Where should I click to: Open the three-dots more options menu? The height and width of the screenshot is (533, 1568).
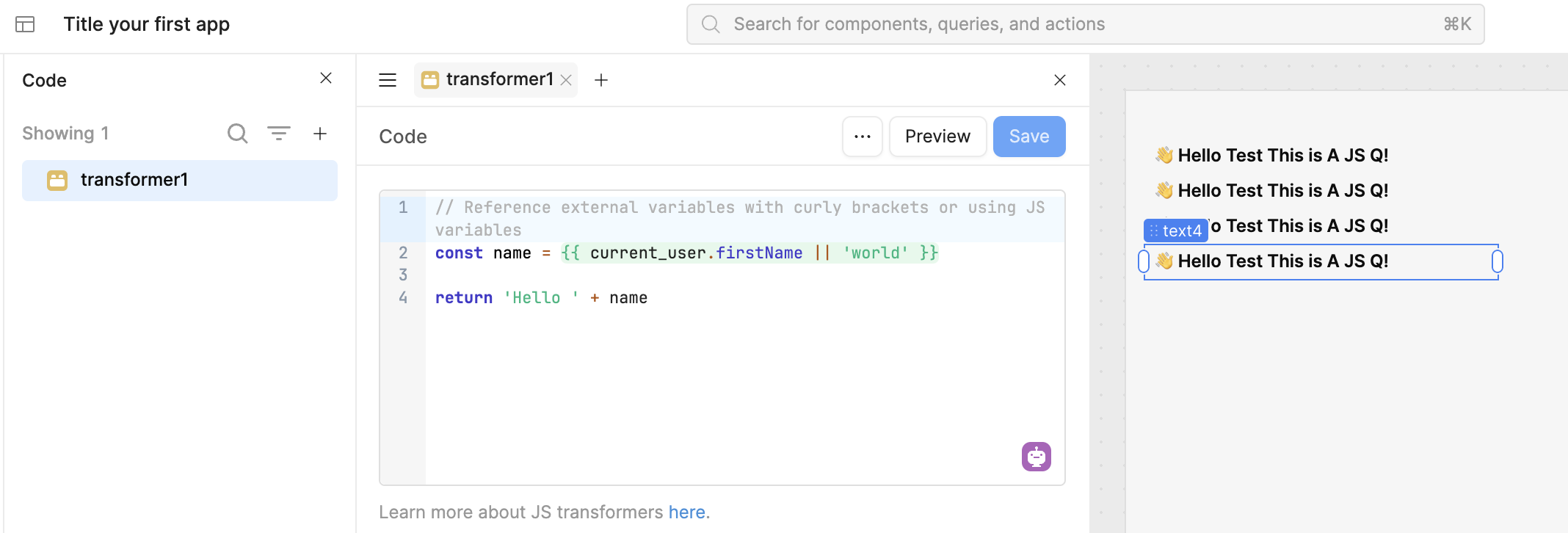tap(863, 137)
